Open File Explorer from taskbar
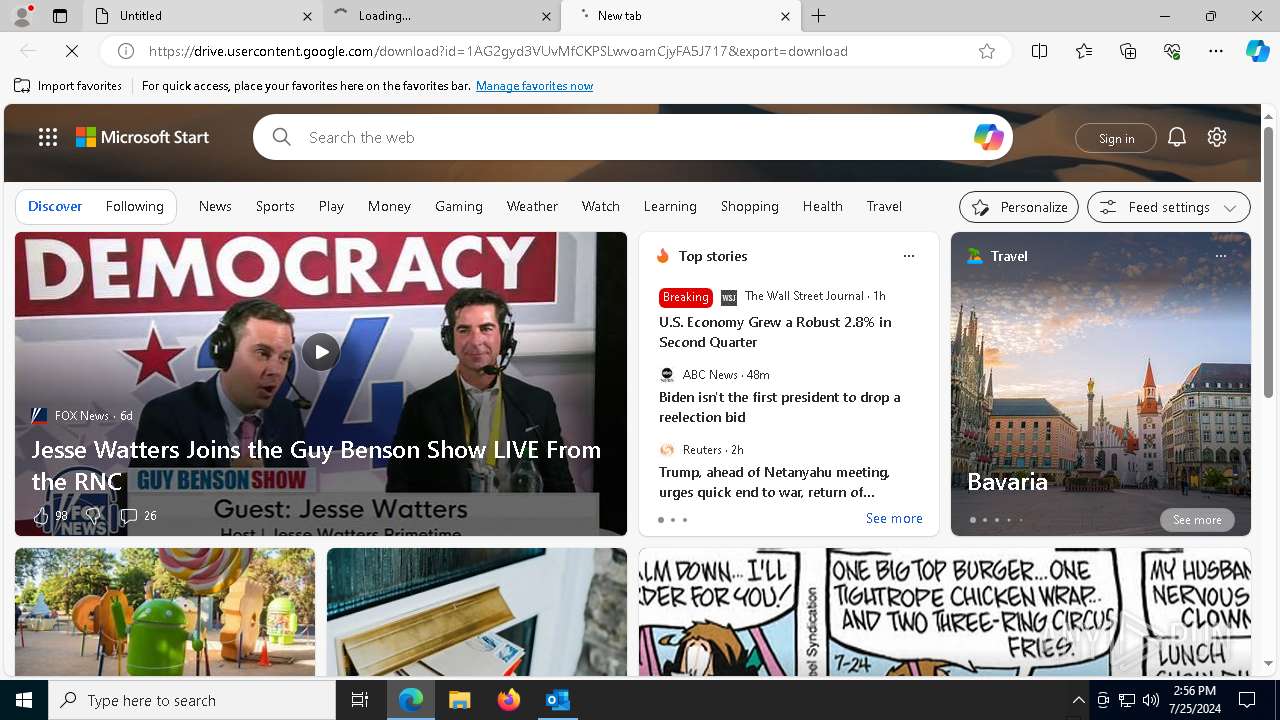Viewport: 1280px width, 720px height. point(459,700)
